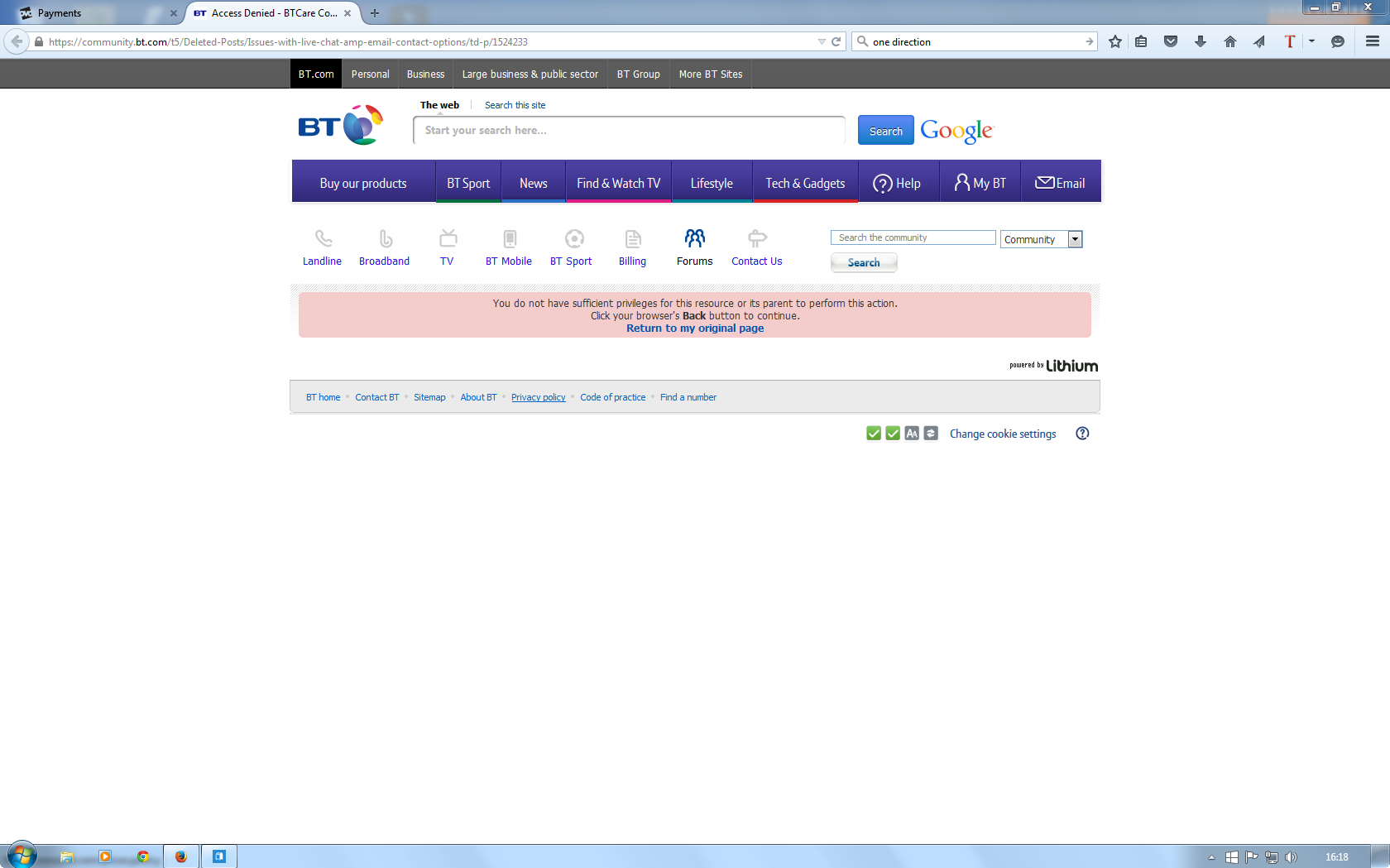The height and width of the screenshot is (868, 1390).
Task: Click the BT logo
Action: tap(340, 126)
